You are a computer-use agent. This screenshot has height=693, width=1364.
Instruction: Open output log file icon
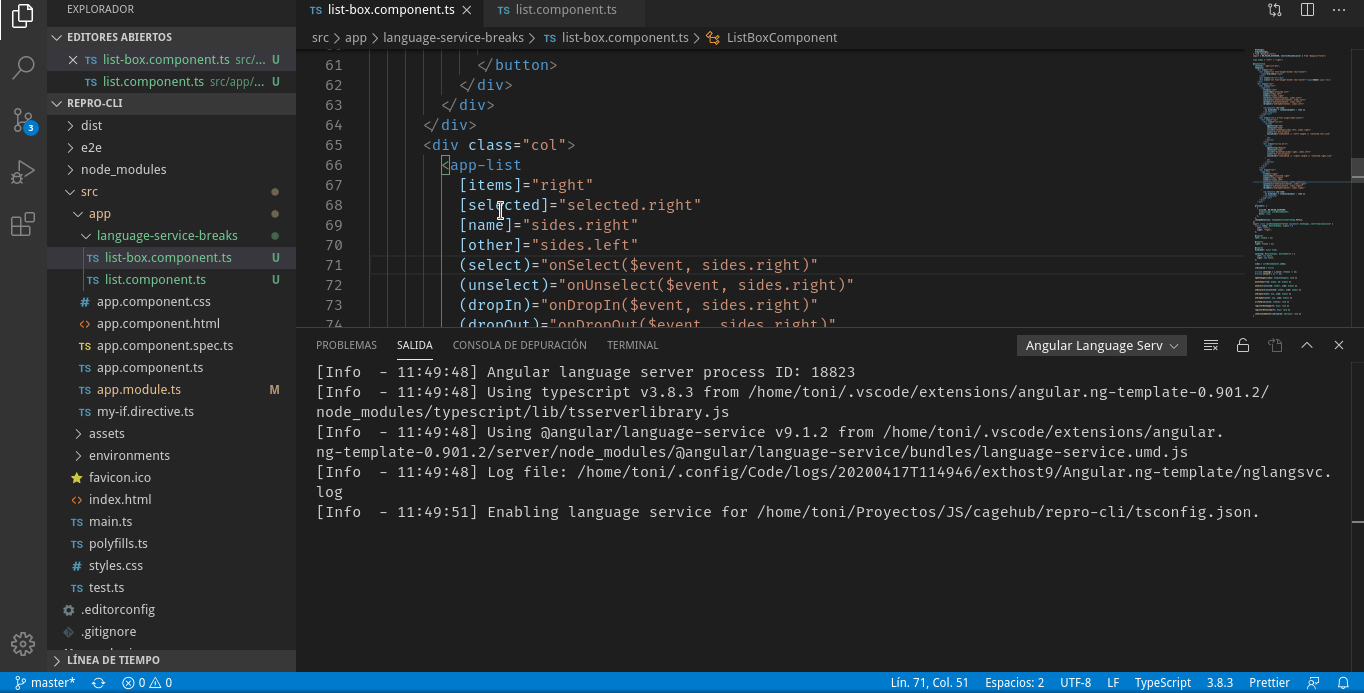click(x=1275, y=345)
